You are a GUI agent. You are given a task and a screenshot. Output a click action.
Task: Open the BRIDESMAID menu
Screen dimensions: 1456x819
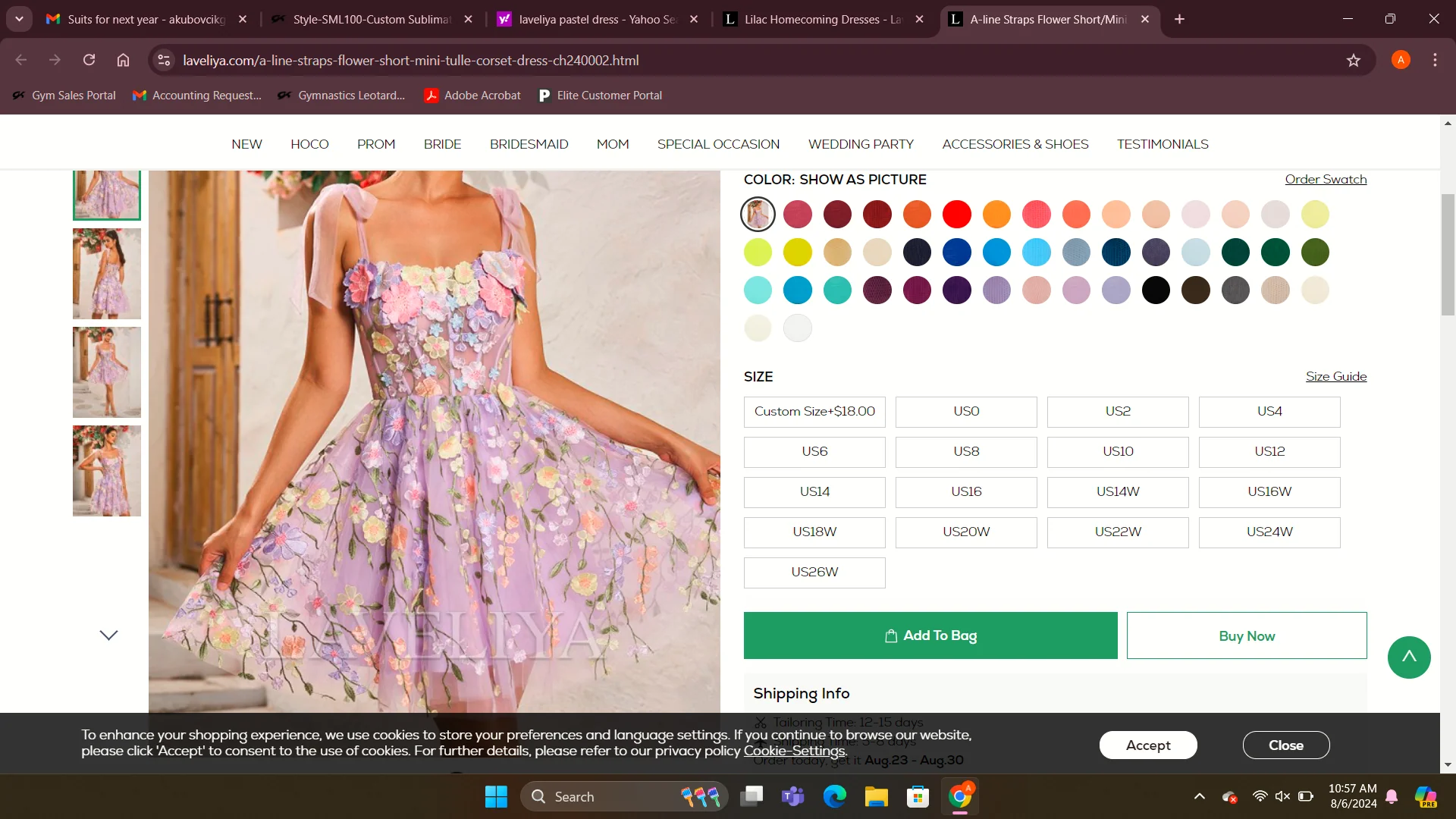click(529, 144)
